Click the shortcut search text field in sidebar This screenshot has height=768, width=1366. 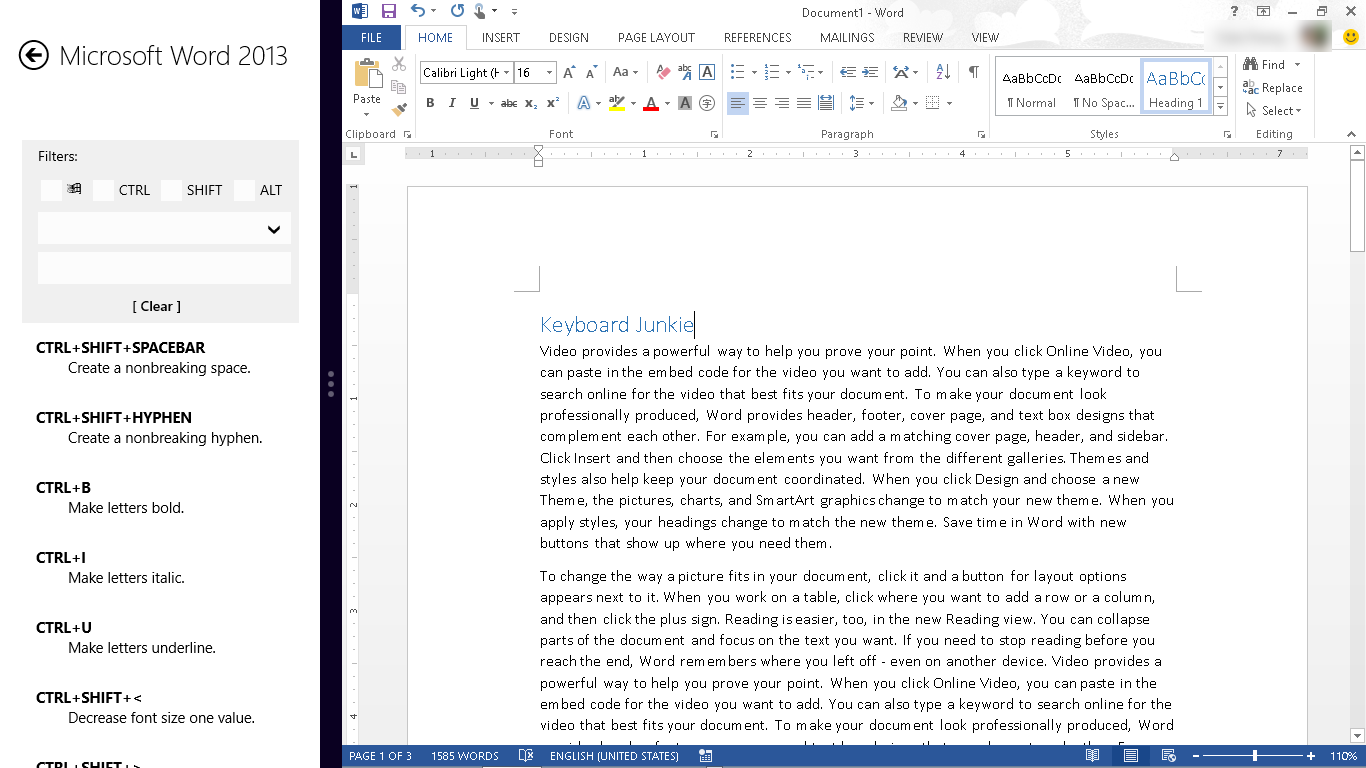click(164, 268)
